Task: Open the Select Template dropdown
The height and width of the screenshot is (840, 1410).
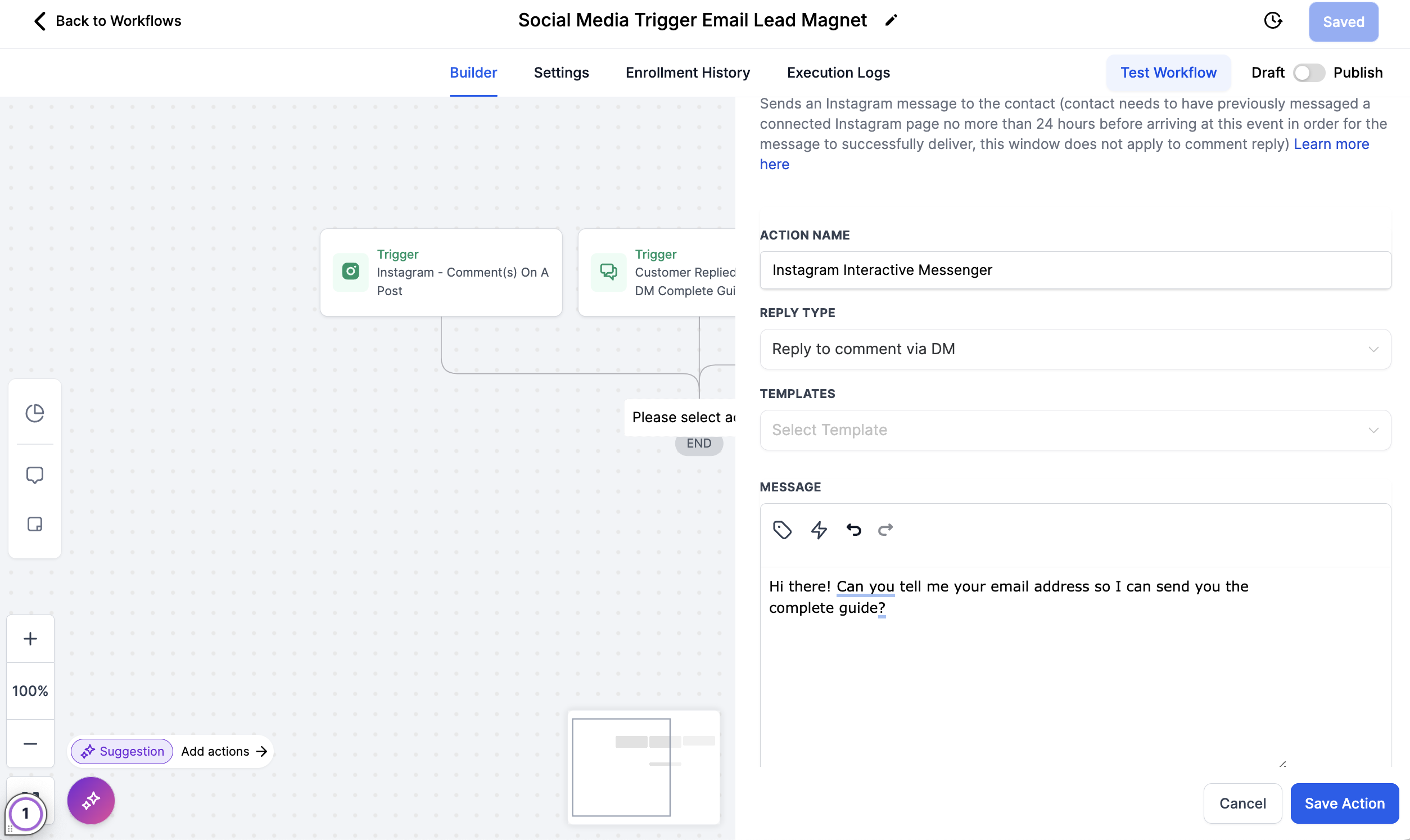Action: point(1074,430)
